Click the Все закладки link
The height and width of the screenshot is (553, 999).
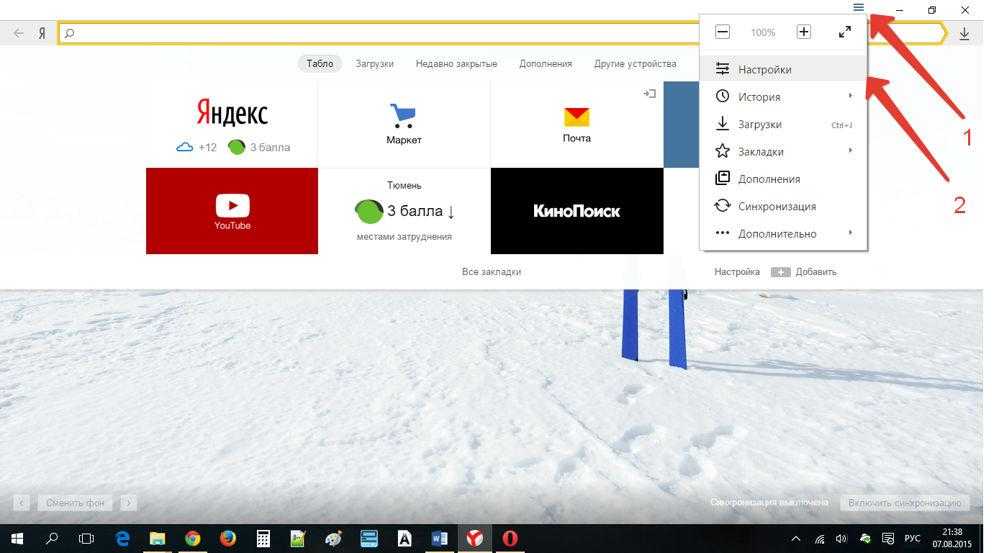tap(491, 272)
